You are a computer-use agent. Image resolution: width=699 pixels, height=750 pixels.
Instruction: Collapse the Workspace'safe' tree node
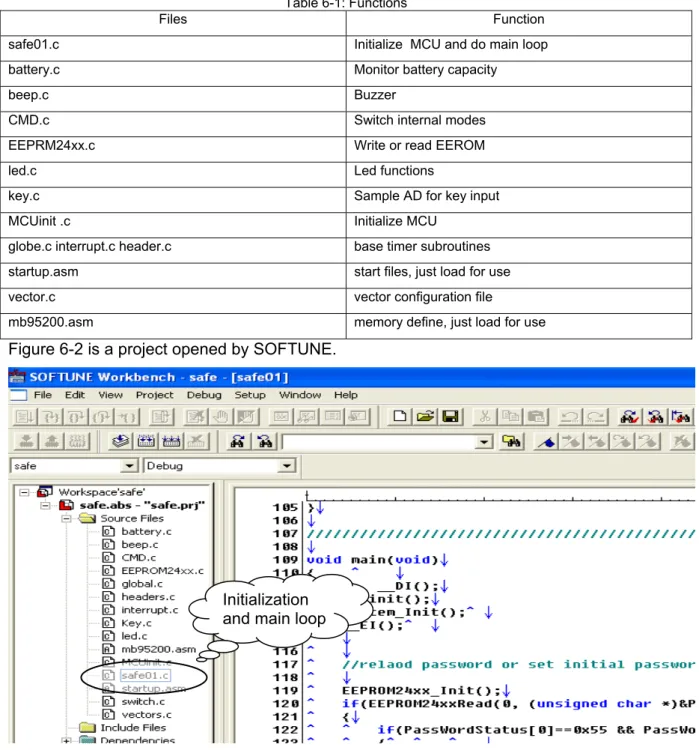[24, 492]
